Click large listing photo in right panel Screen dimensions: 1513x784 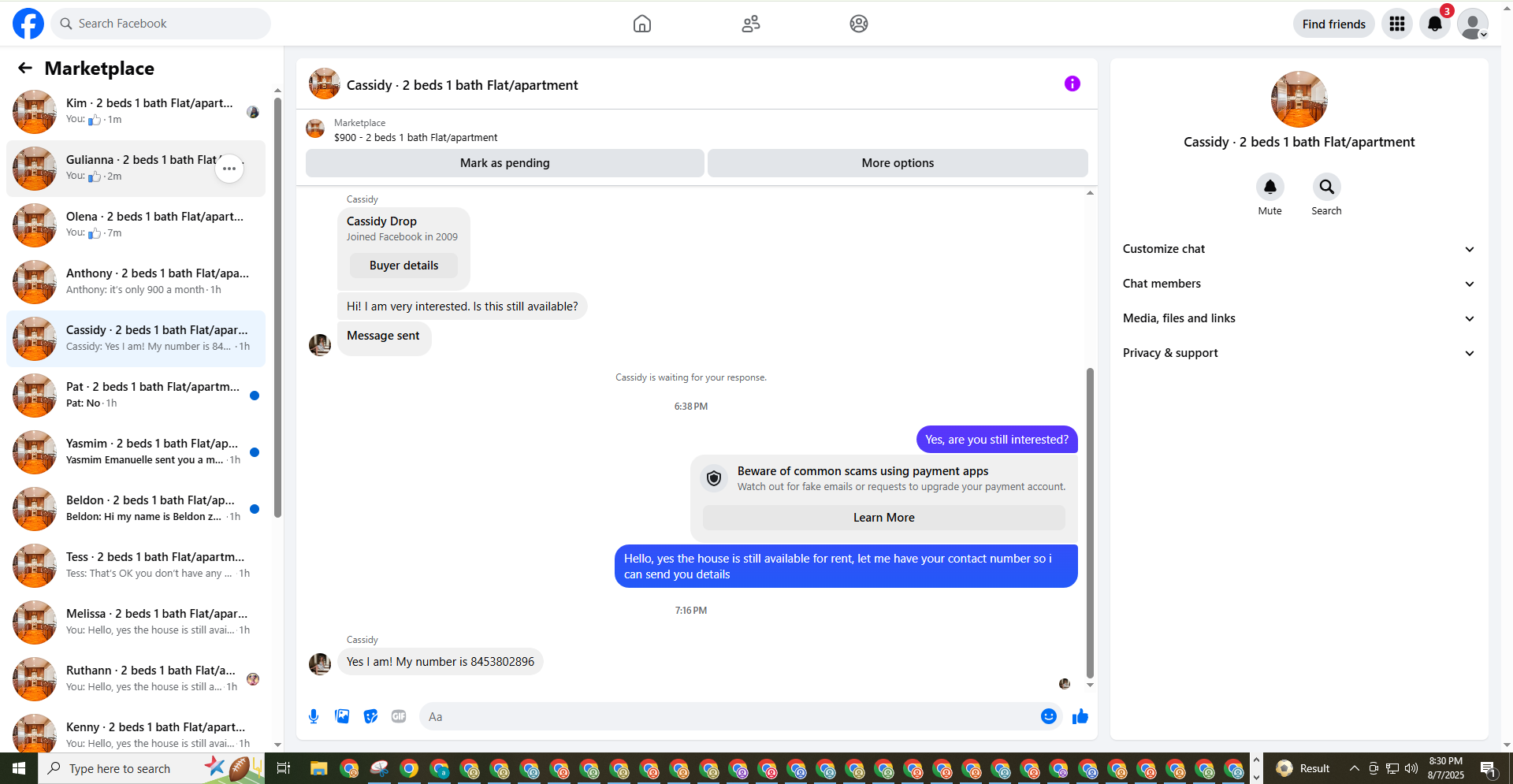coord(1299,99)
